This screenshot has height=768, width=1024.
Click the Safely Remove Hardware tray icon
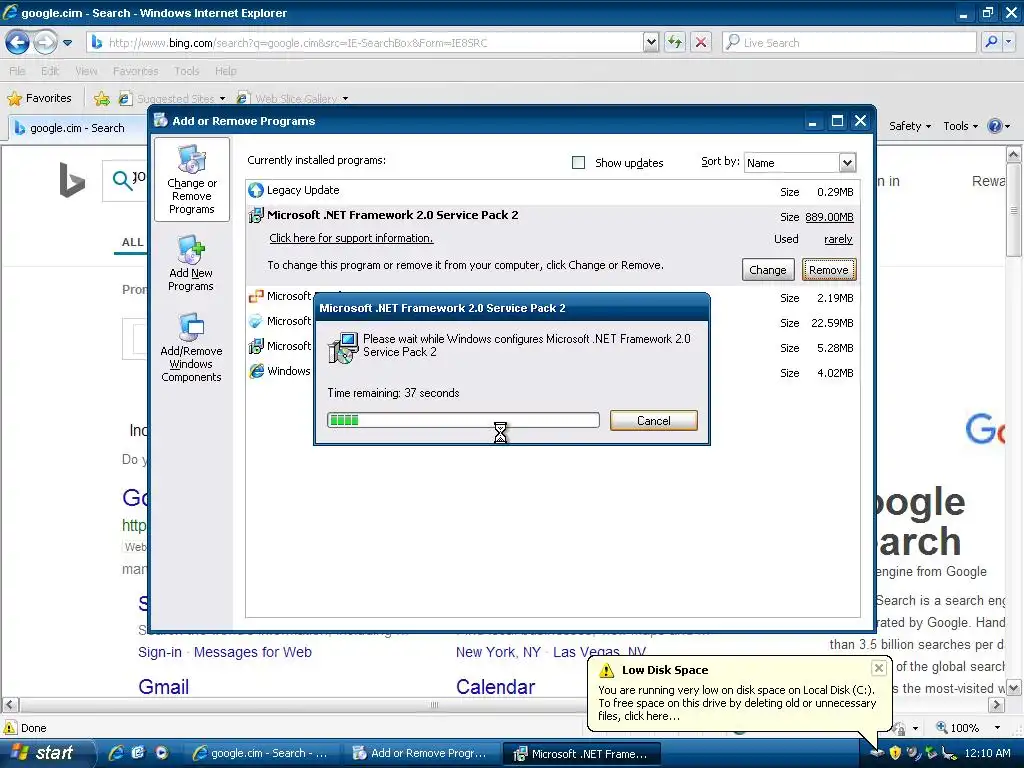(931, 753)
